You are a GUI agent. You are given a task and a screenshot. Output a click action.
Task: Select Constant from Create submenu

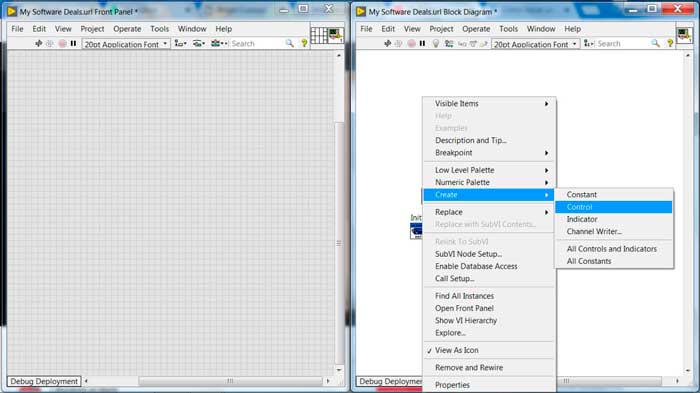[614, 195]
